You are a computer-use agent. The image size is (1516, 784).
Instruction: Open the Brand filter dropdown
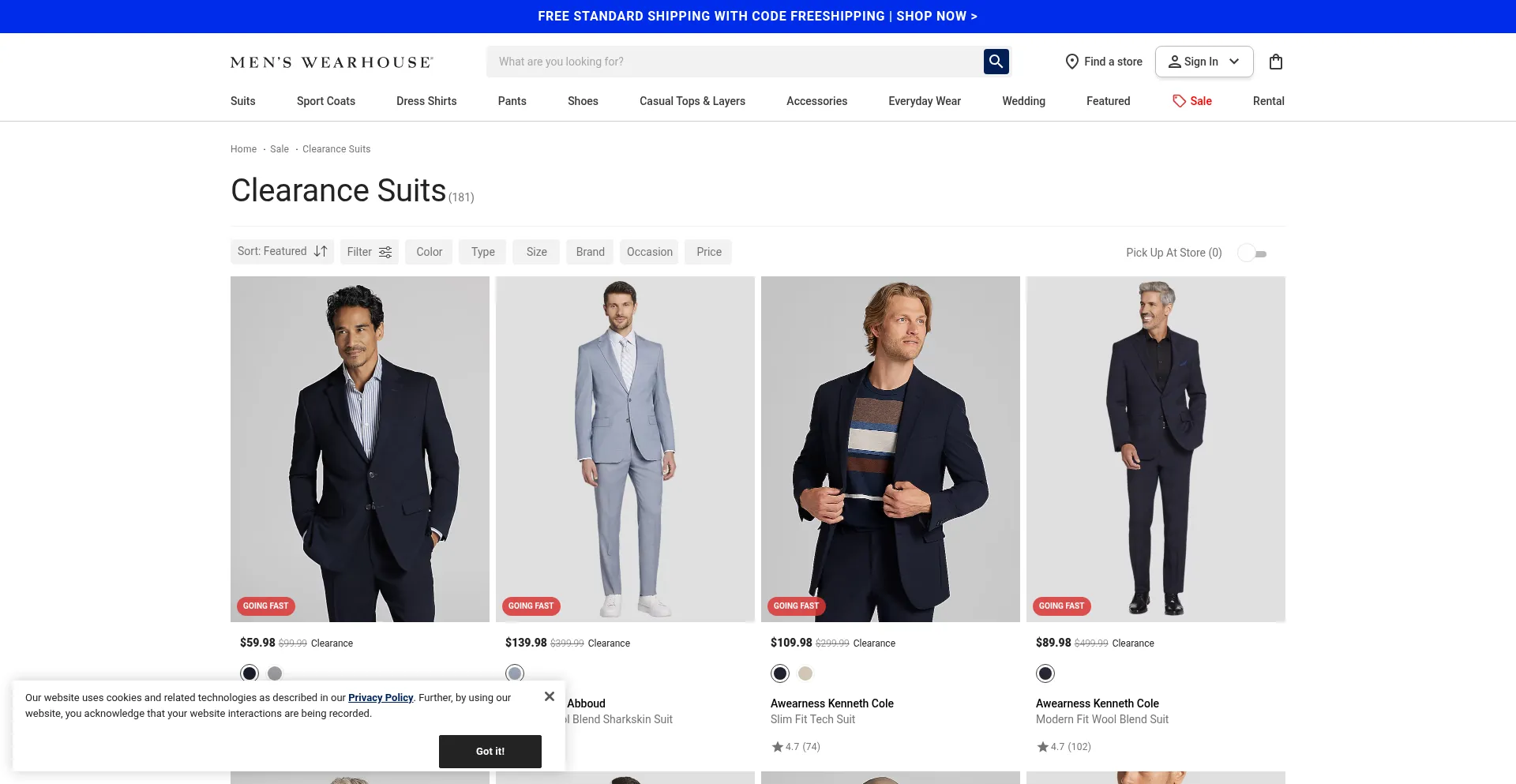point(590,252)
